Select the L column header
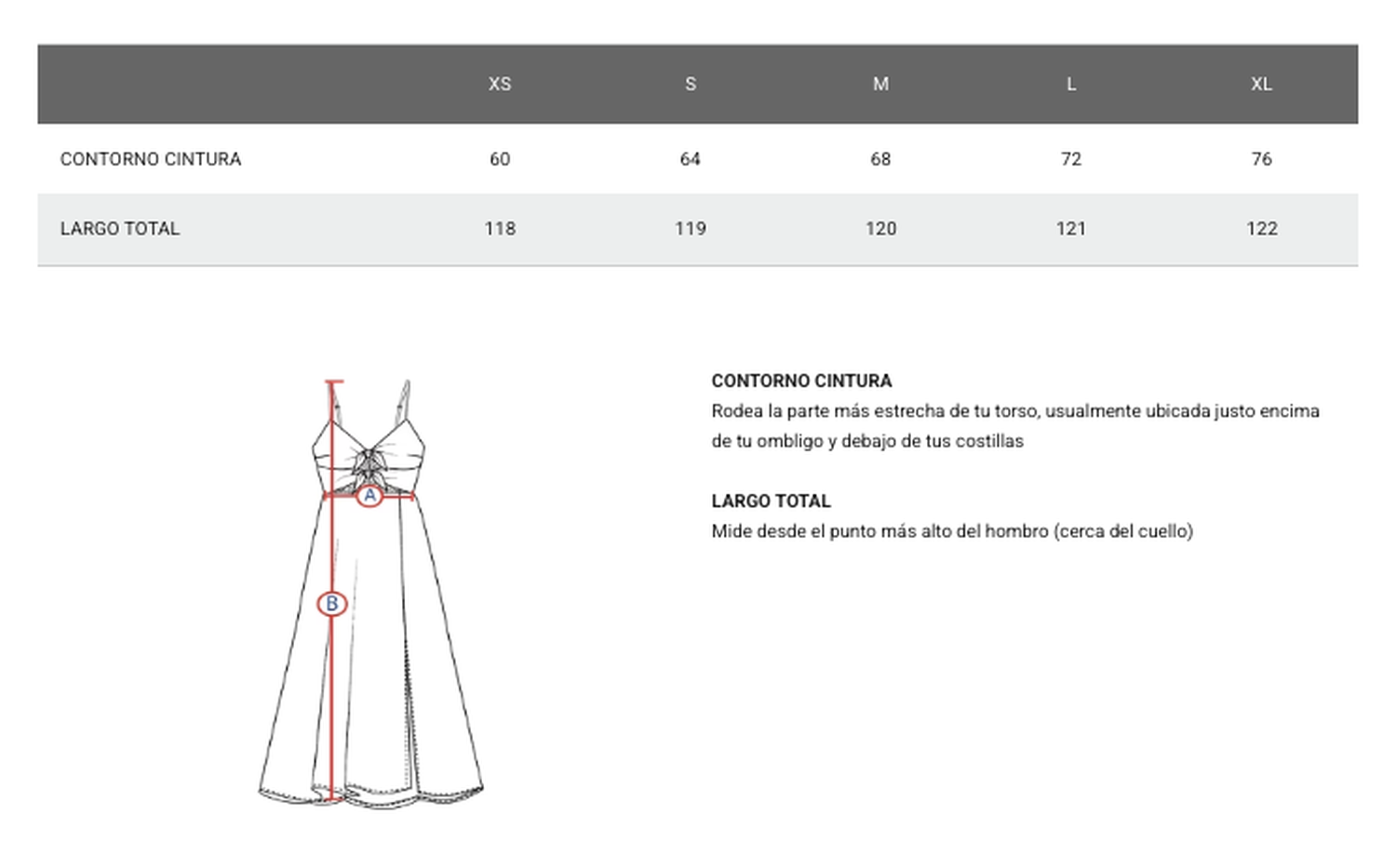The height and width of the screenshot is (868, 1396). pos(1071,84)
